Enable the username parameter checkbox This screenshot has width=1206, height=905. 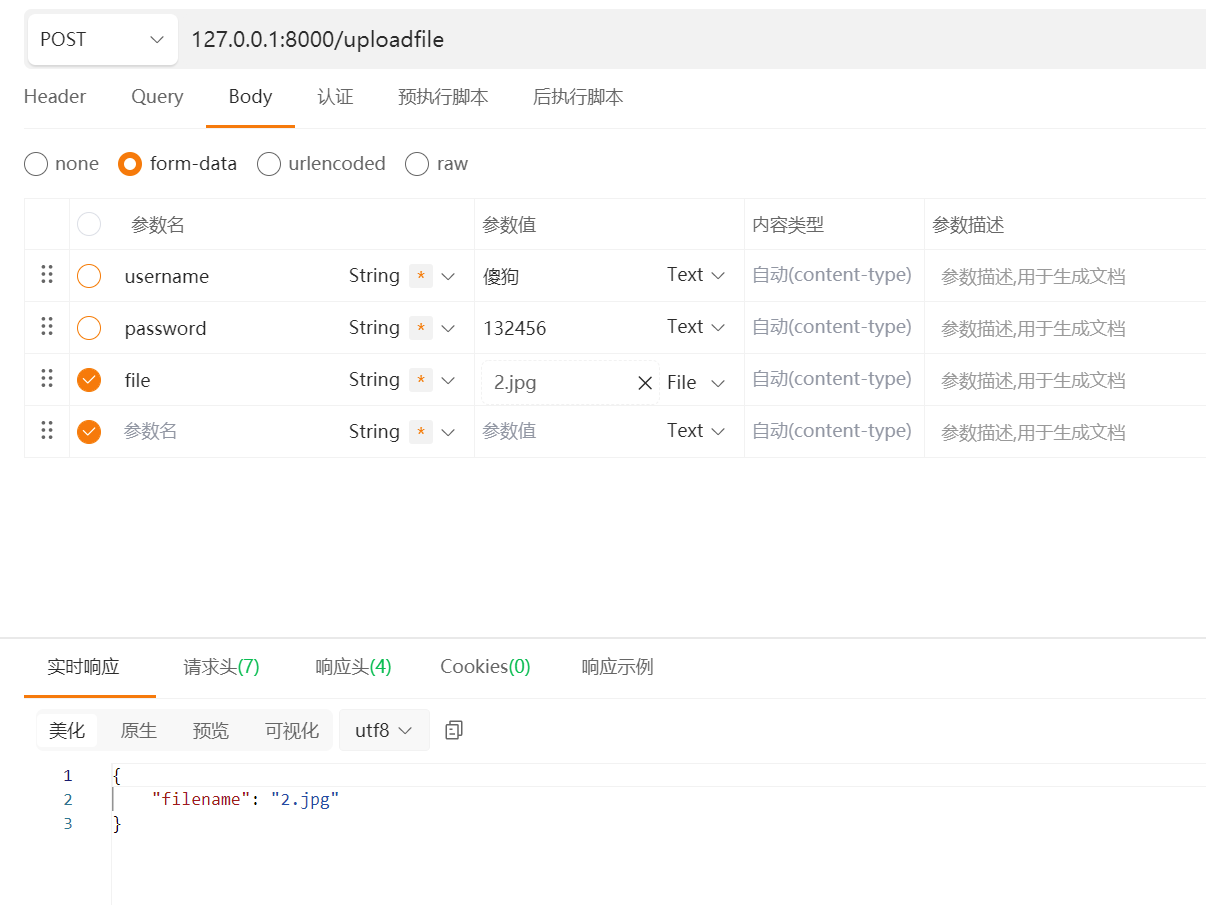click(89, 276)
